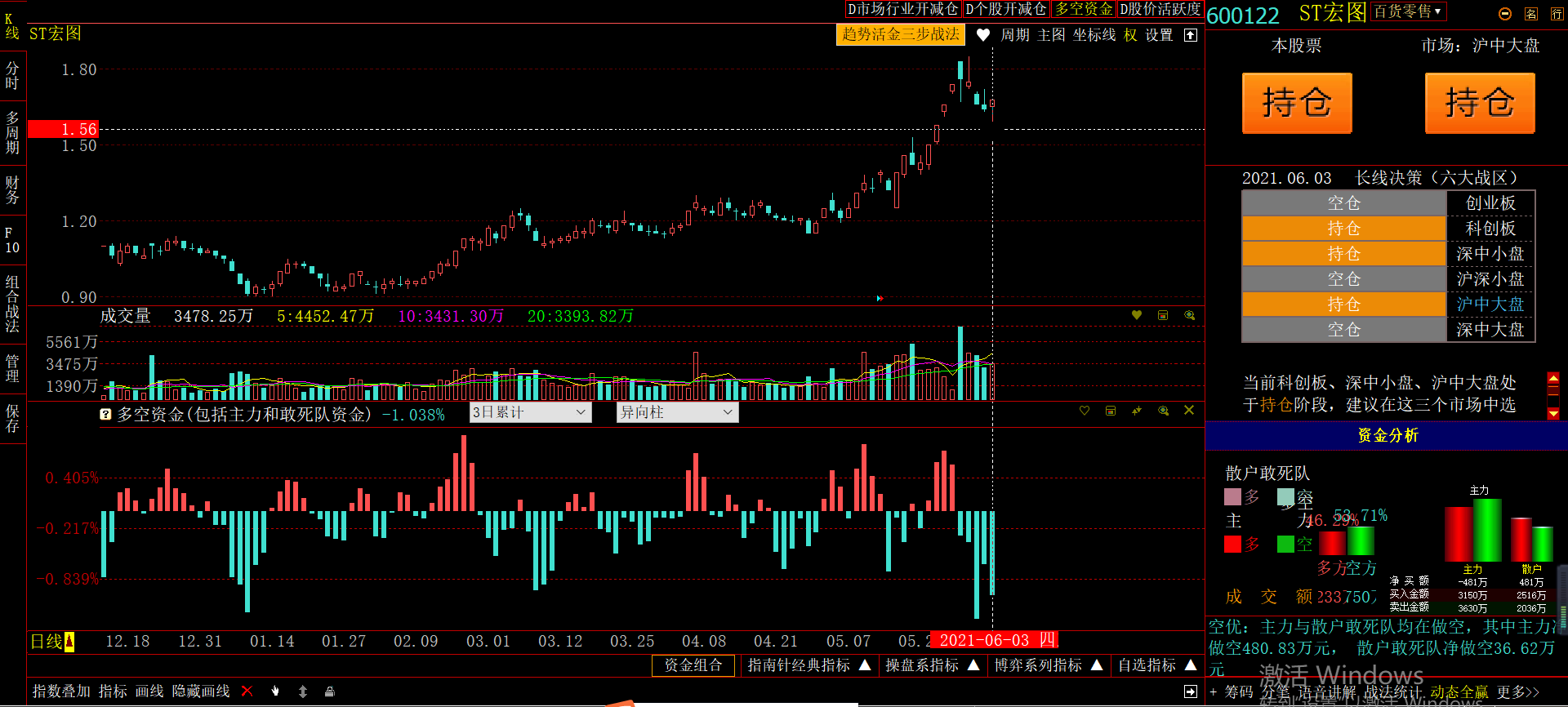
Task: Click magnifier icon in 成交量 volume panel
Action: tap(1190, 315)
